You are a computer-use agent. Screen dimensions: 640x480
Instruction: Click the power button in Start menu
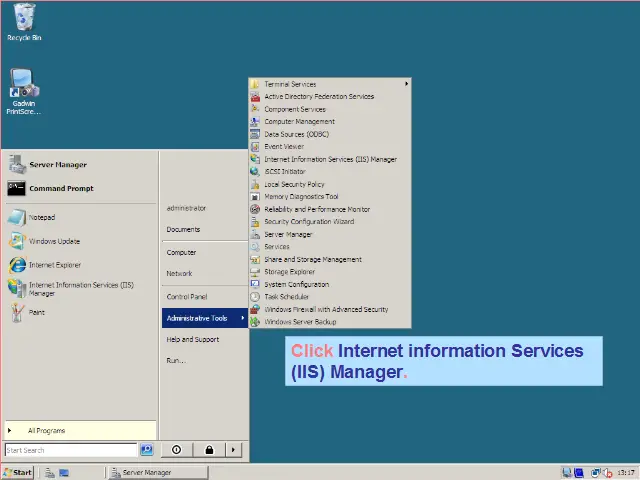(177, 450)
